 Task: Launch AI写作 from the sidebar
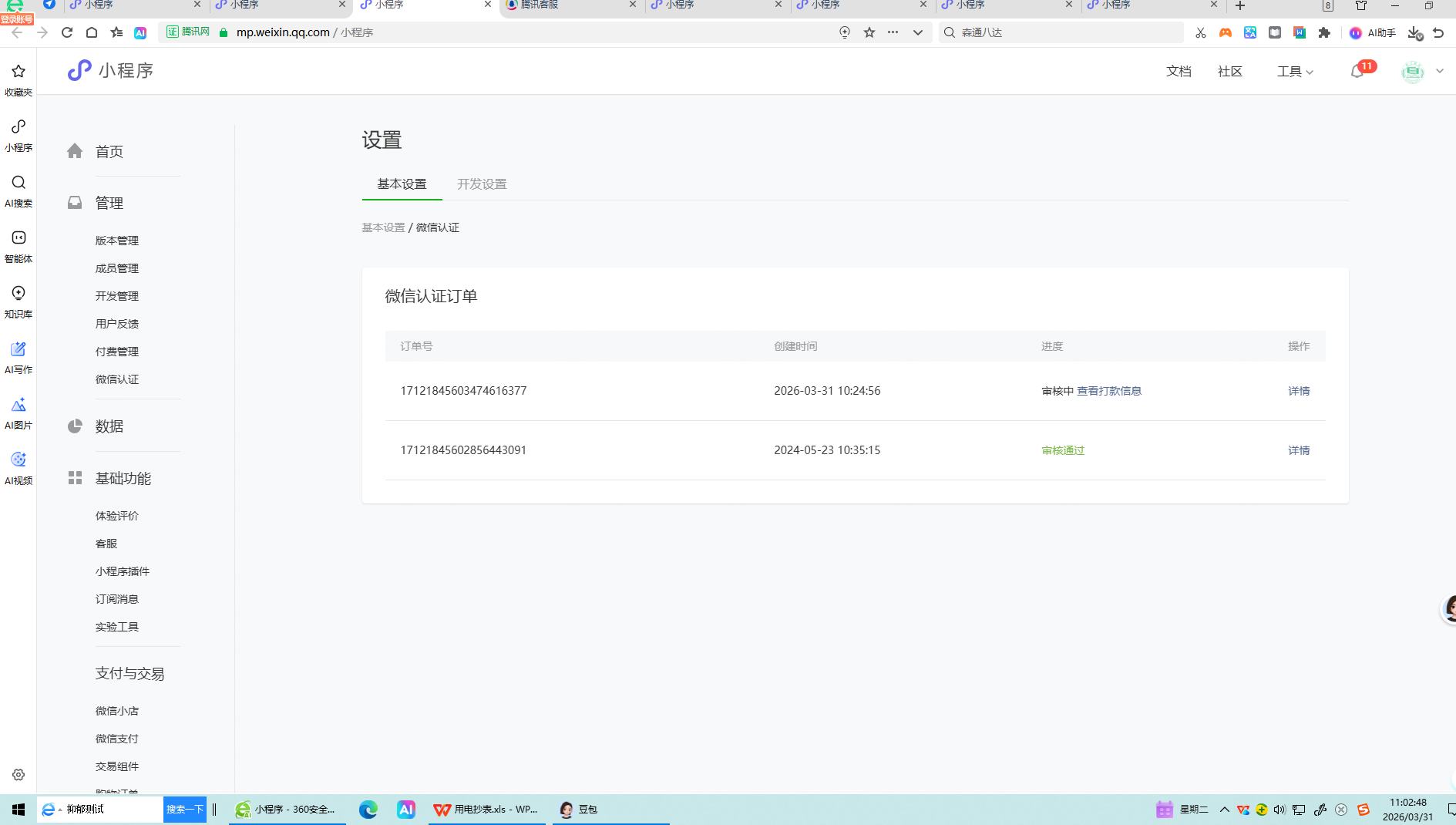coord(18,357)
